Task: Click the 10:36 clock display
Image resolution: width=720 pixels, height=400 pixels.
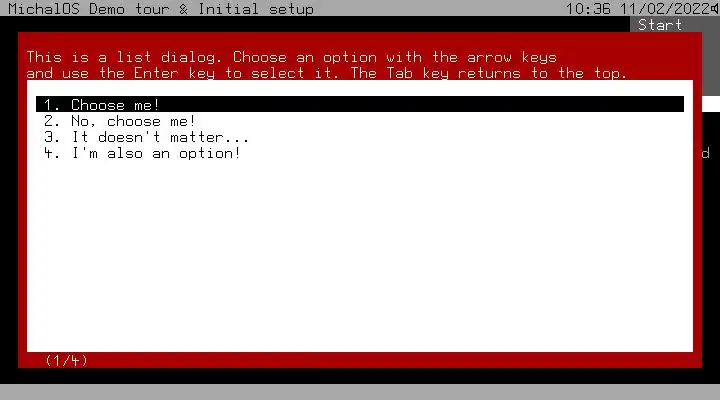Action: [588, 9]
